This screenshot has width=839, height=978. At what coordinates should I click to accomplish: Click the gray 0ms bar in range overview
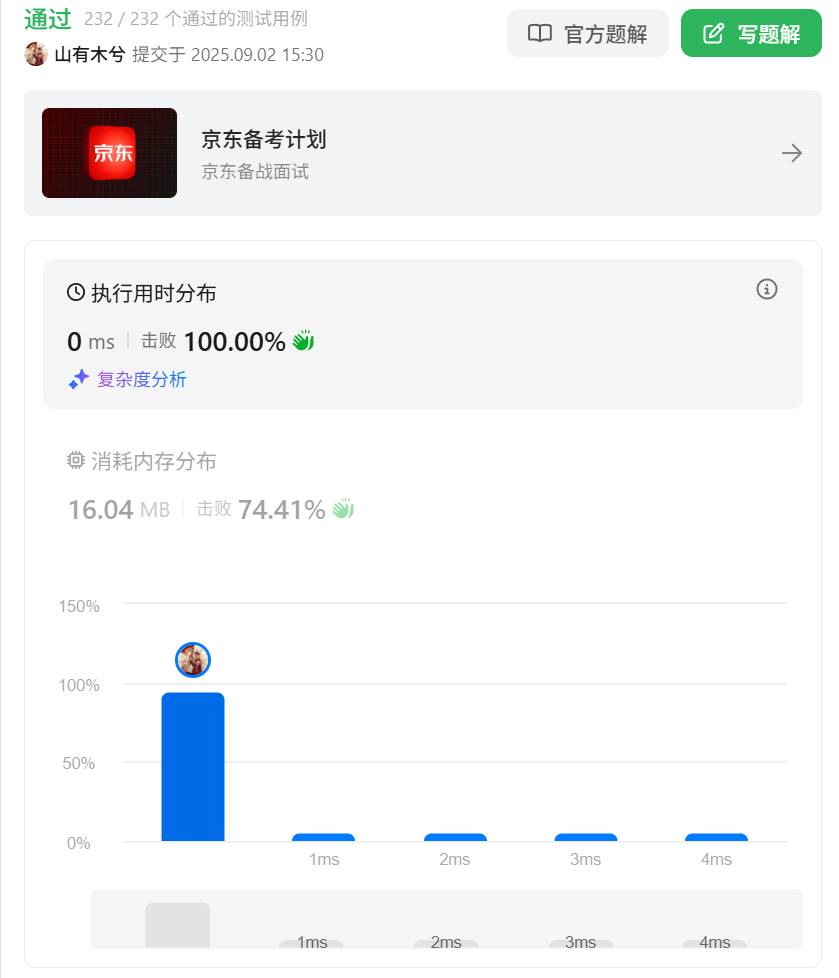coord(178,925)
